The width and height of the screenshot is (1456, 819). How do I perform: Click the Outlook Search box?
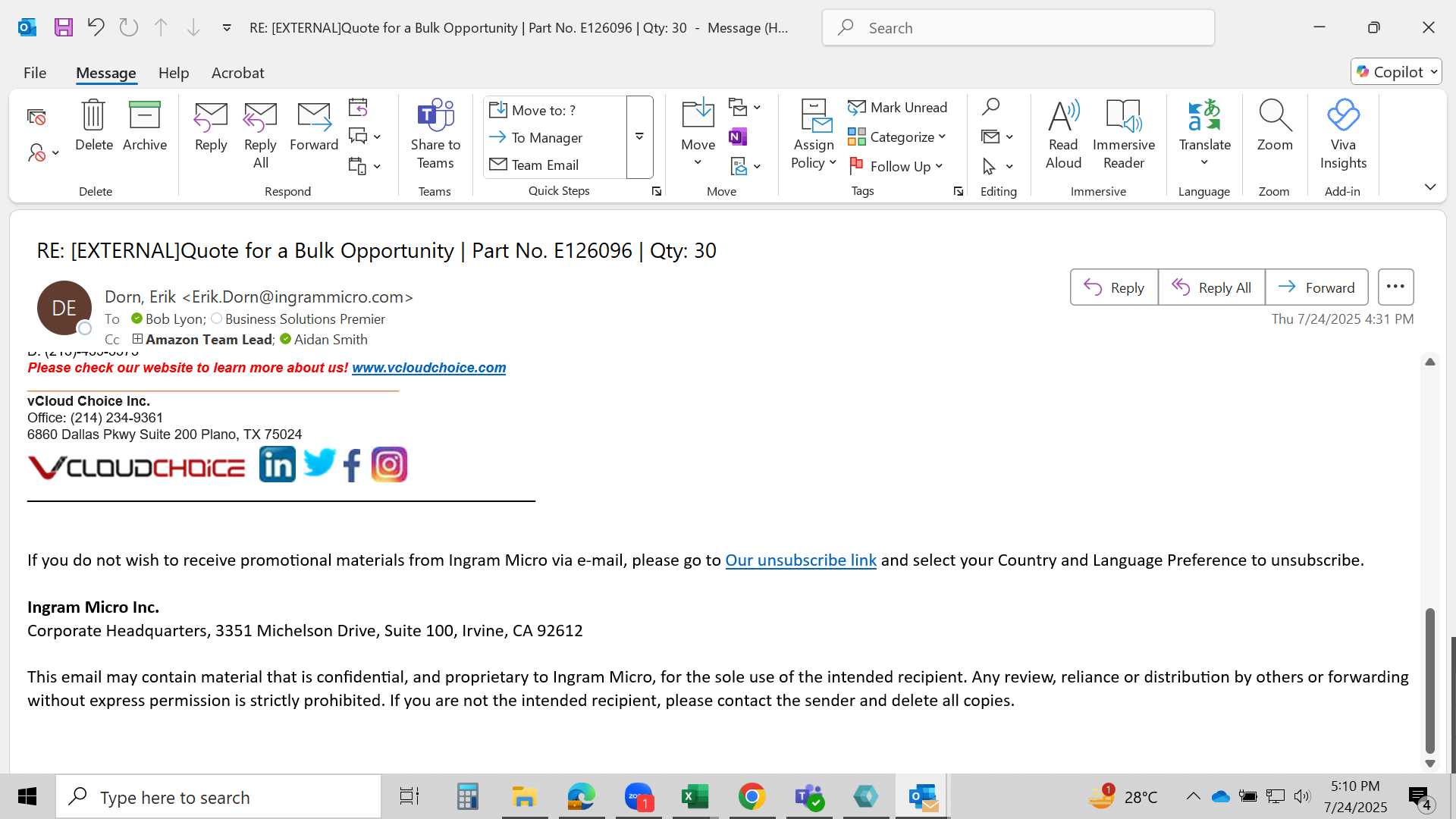(x=1018, y=28)
